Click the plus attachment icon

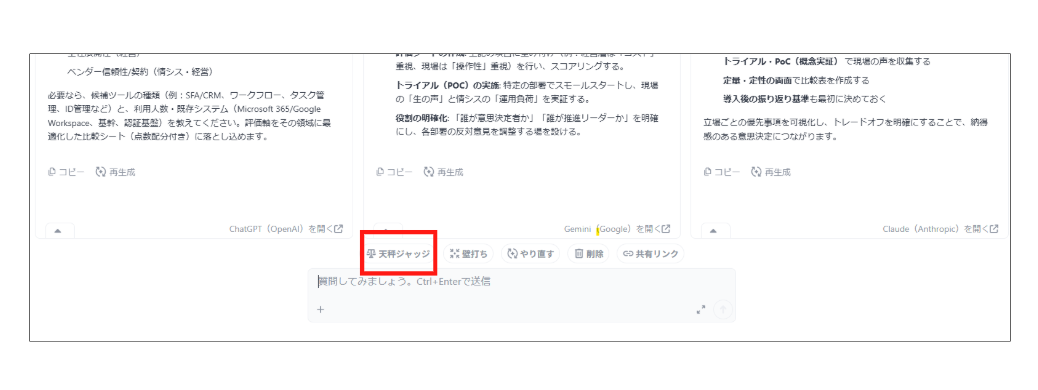[x=320, y=309]
